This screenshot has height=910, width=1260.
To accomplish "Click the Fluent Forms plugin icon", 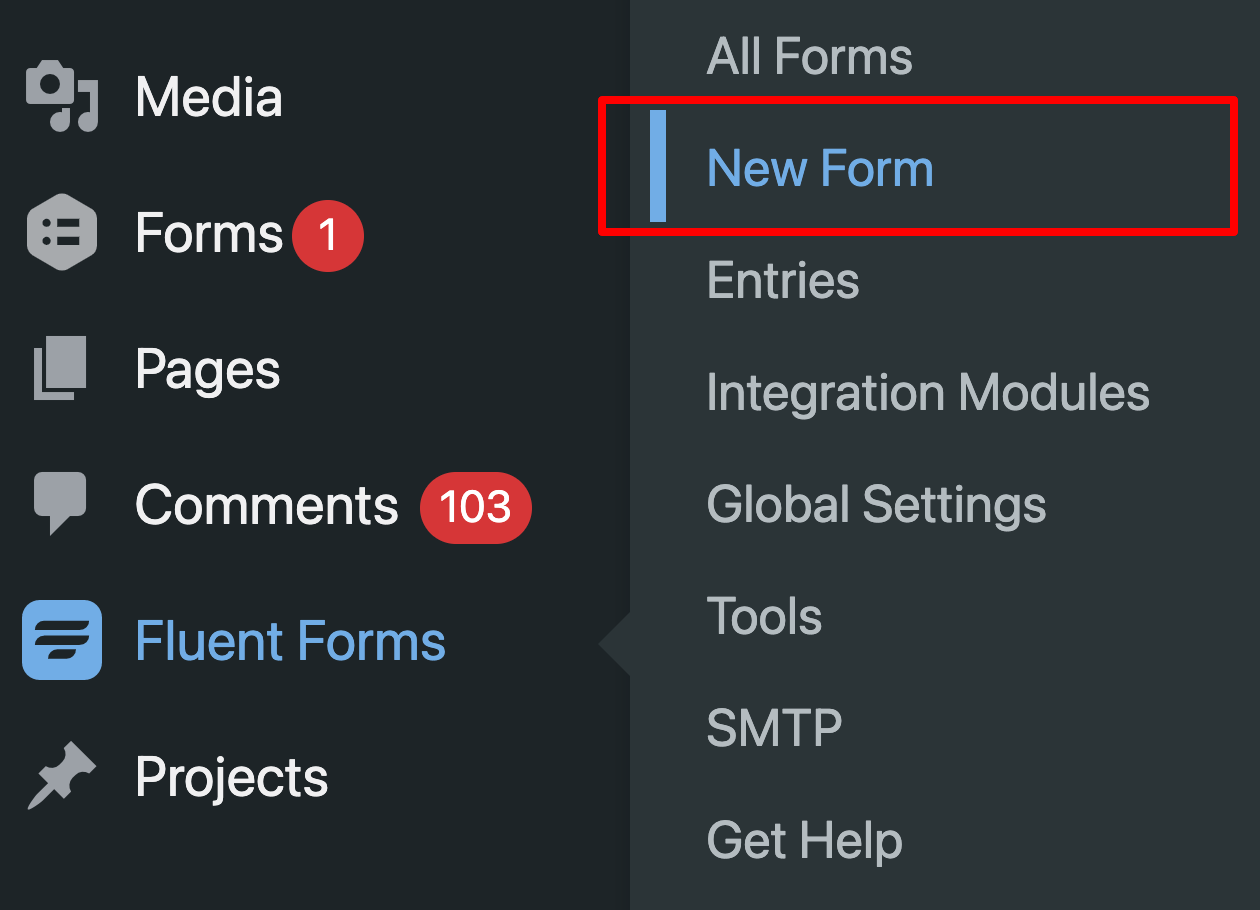I will tap(60, 642).
